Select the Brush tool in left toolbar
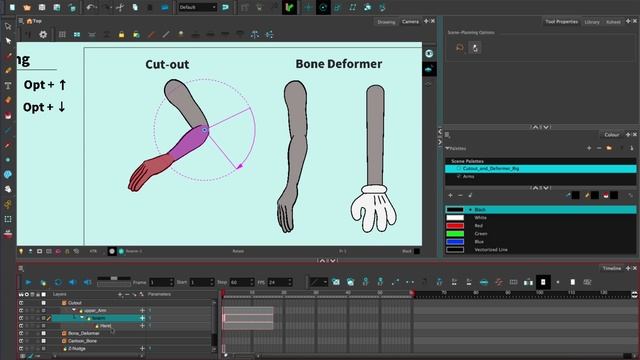This screenshot has width=640, height=360. click(x=8, y=56)
